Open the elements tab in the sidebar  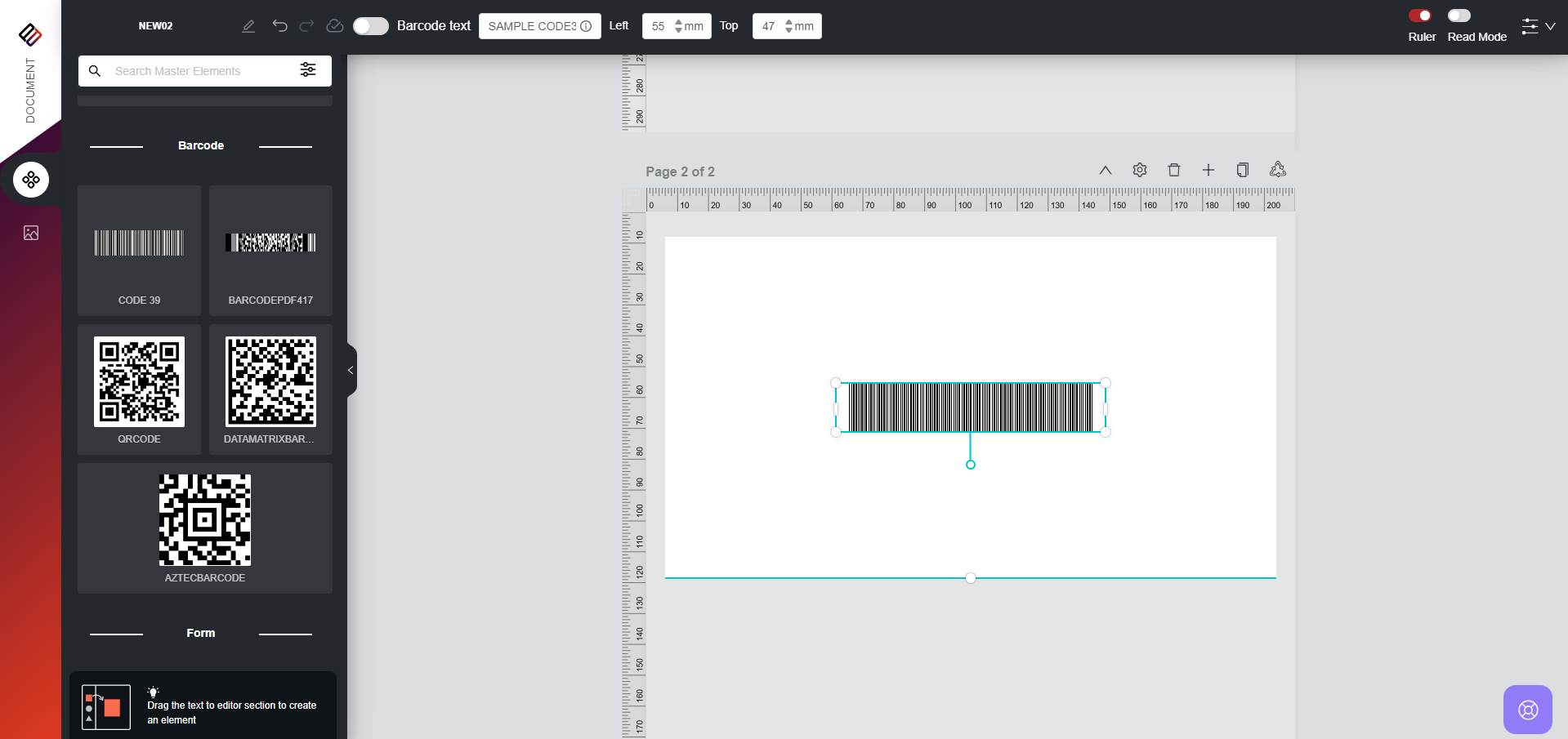[x=31, y=180]
